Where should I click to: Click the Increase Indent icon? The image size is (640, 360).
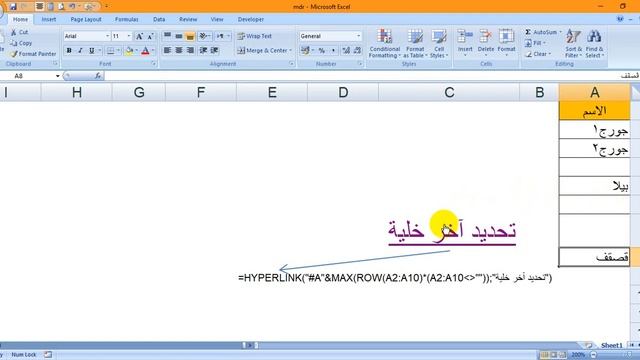pos(215,51)
